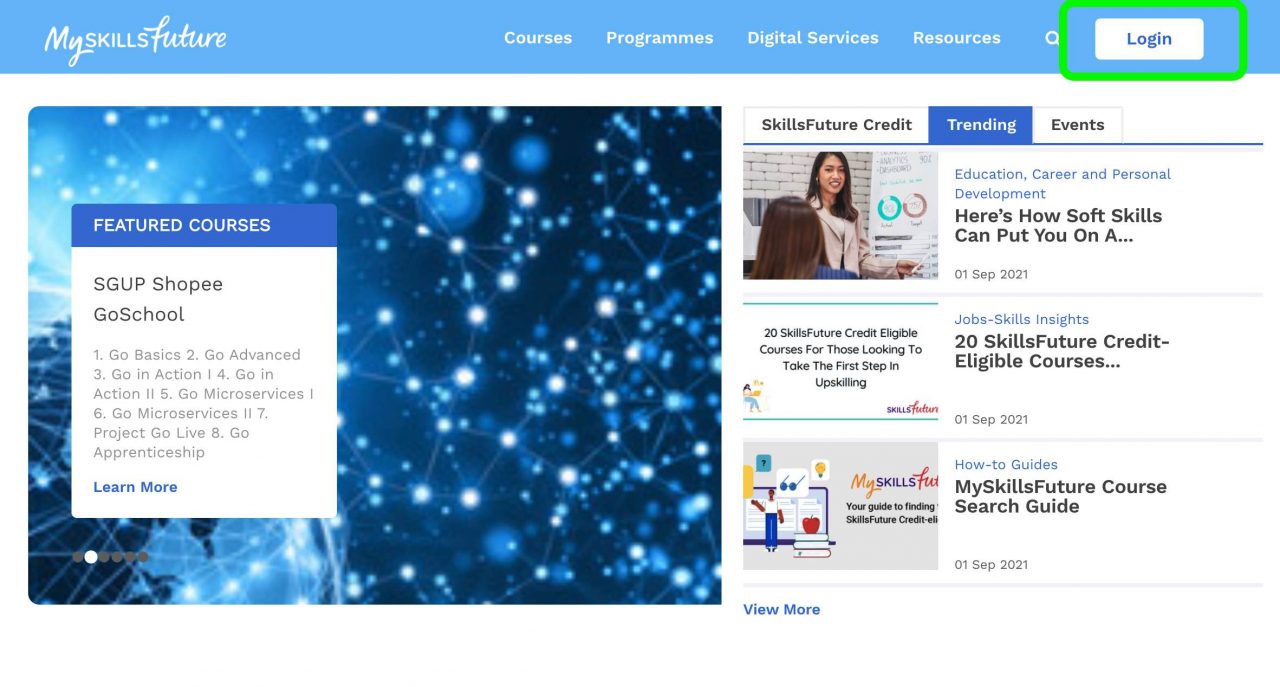Viewport: 1280px width, 687px height.
Task: Jump to the last carousel indicator dot
Action: [143, 557]
